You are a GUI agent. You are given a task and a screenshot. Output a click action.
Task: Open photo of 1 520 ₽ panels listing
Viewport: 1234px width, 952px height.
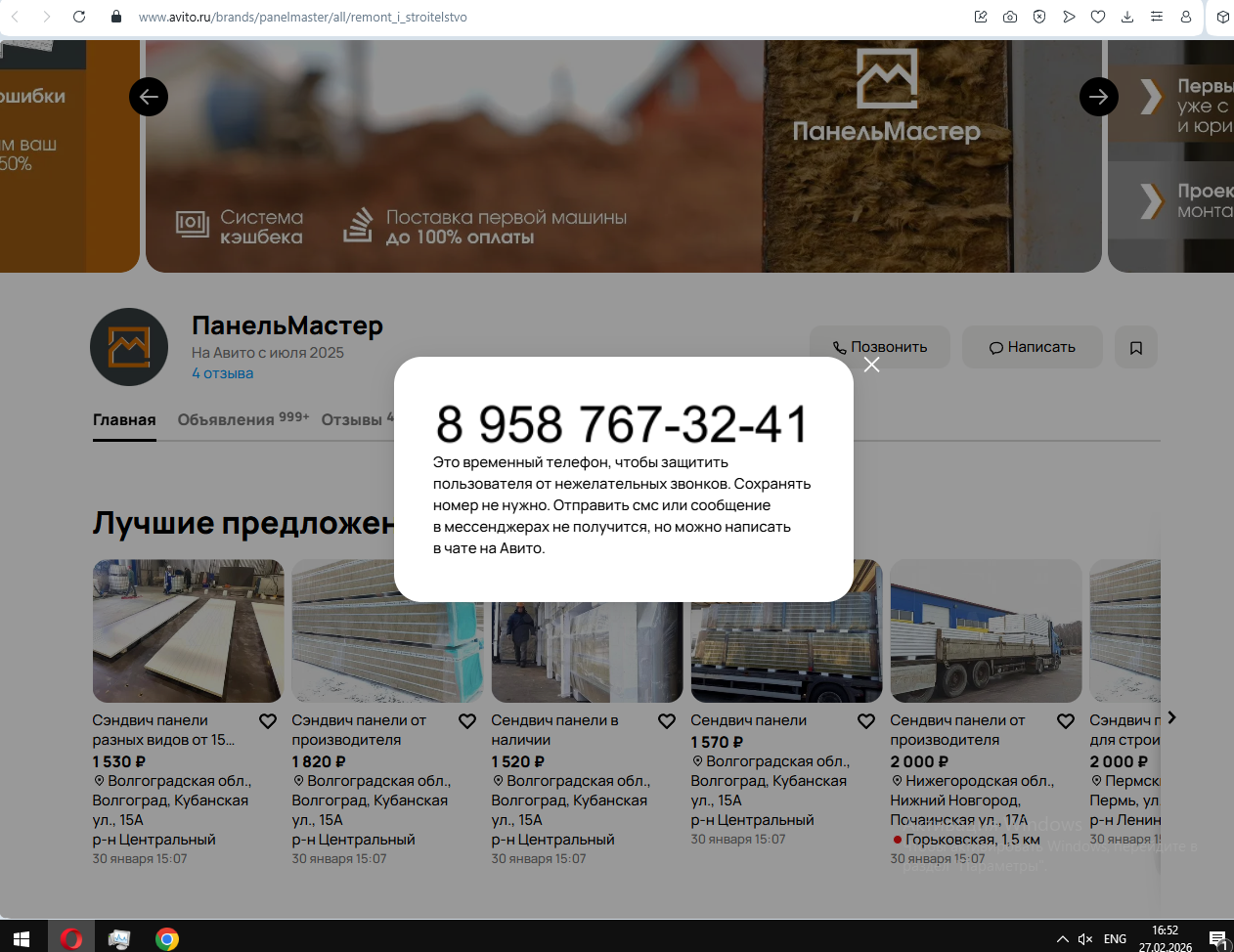click(x=587, y=652)
